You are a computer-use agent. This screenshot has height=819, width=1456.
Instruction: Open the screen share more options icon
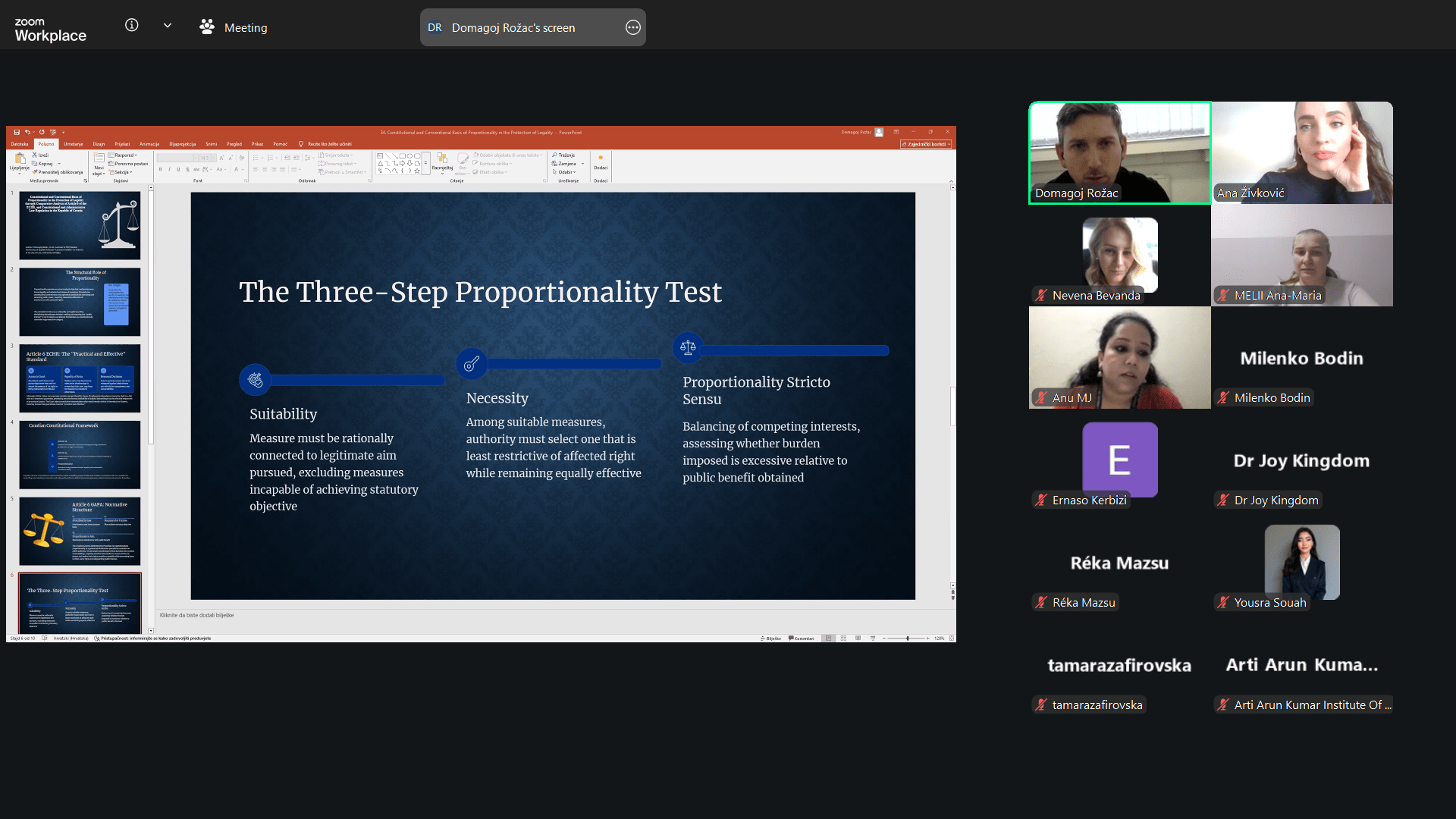tap(632, 28)
